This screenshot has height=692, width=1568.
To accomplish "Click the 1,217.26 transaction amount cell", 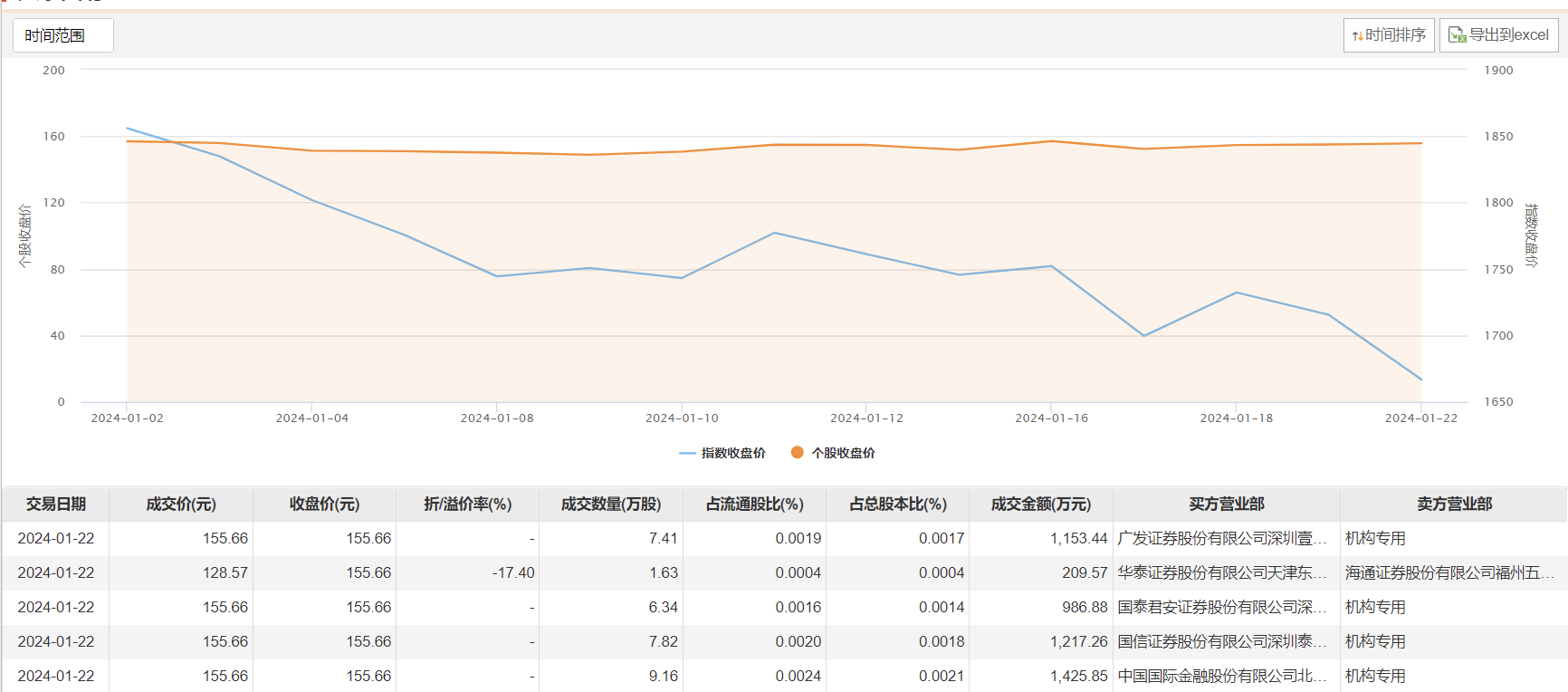I will click(1078, 641).
